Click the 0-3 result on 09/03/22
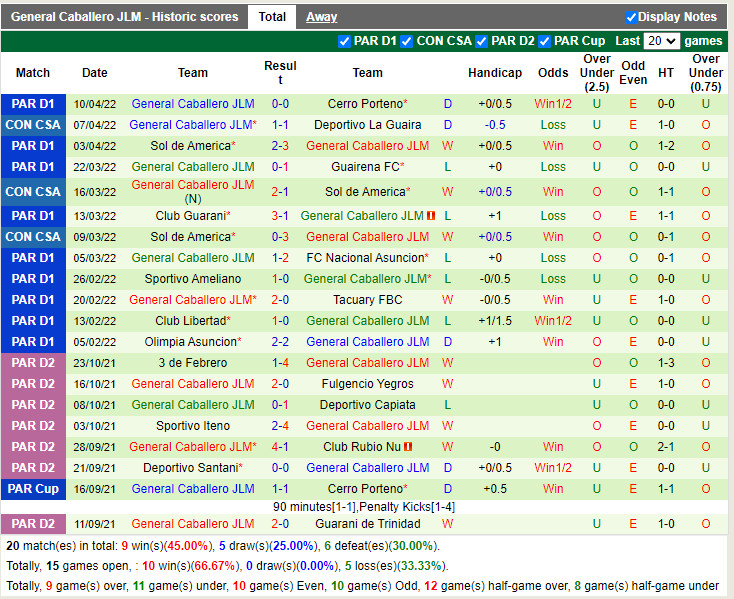This screenshot has width=734, height=599. (x=280, y=237)
